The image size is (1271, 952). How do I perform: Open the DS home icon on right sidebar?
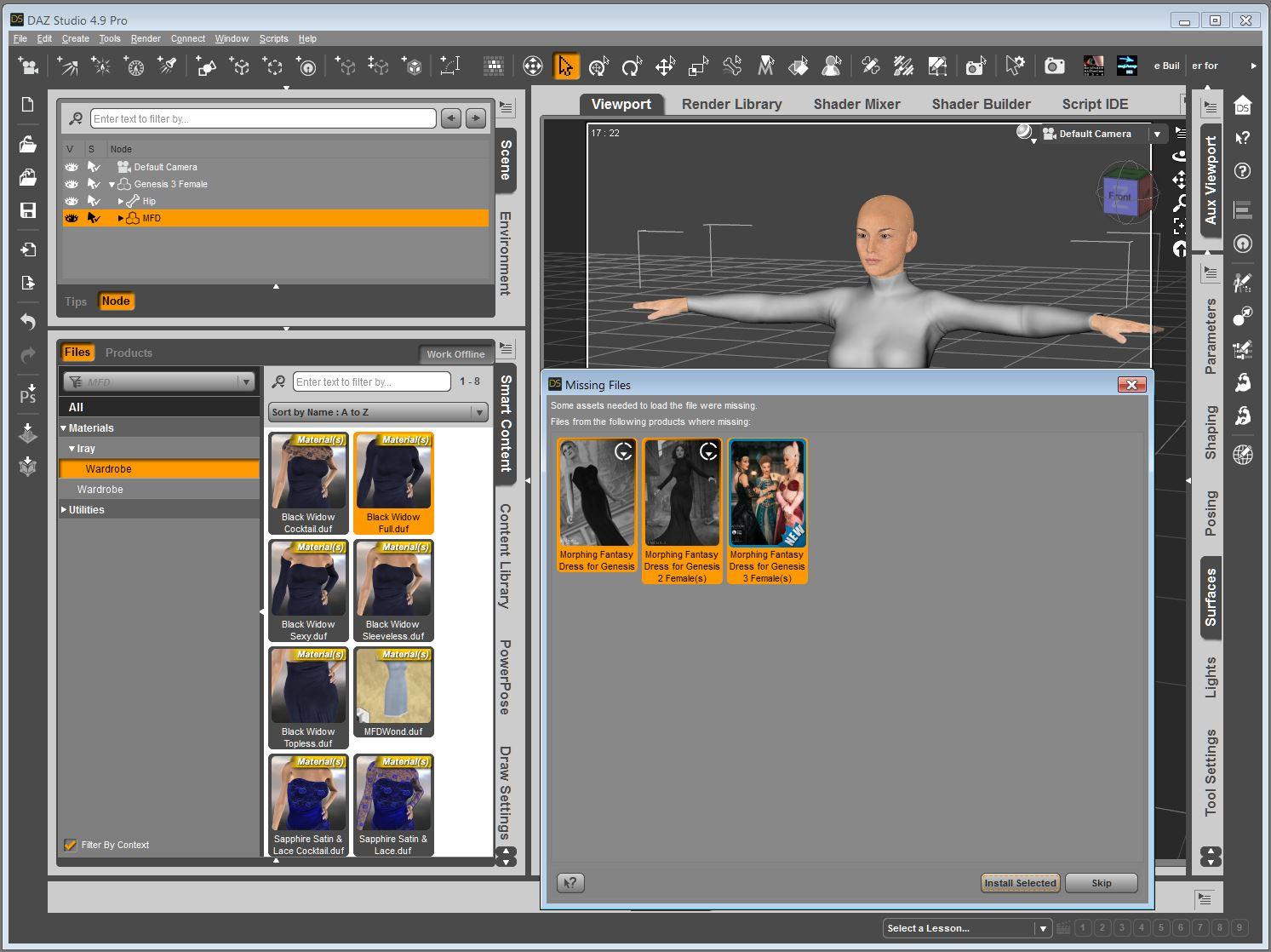pyautogui.click(x=1243, y=105)
